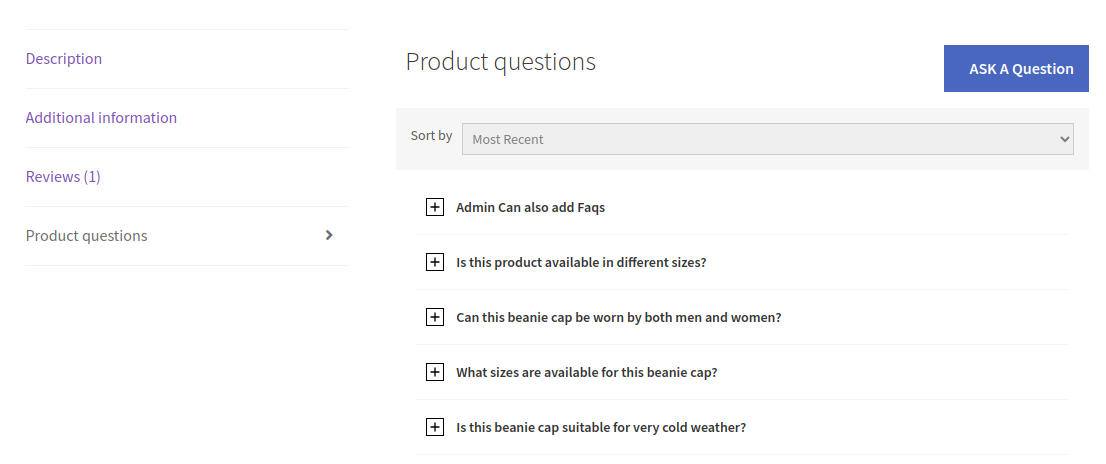
Task: Click 'Admin Can also add Faqs' question title
Action: 530,208
